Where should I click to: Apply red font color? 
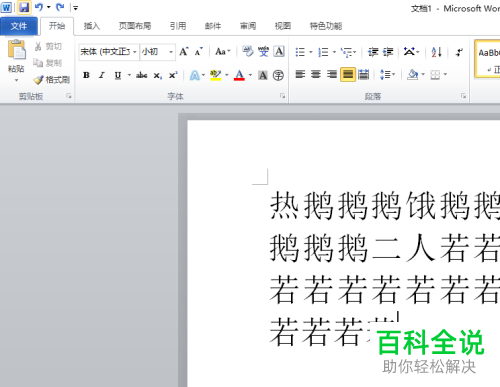(x=239, y=75)
